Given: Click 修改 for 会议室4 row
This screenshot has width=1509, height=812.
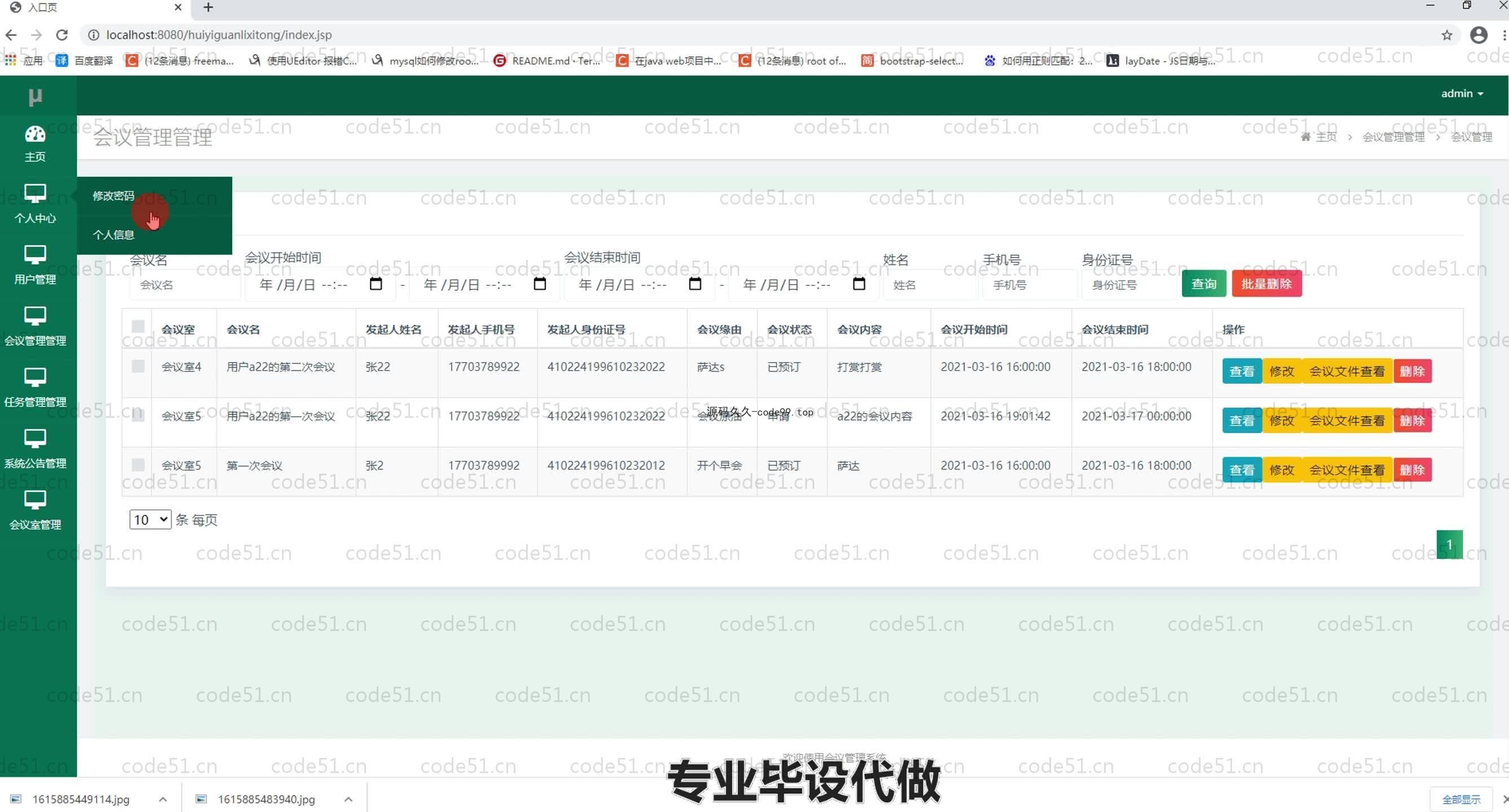Looking at the screenshot, I should click(1281, 372).
